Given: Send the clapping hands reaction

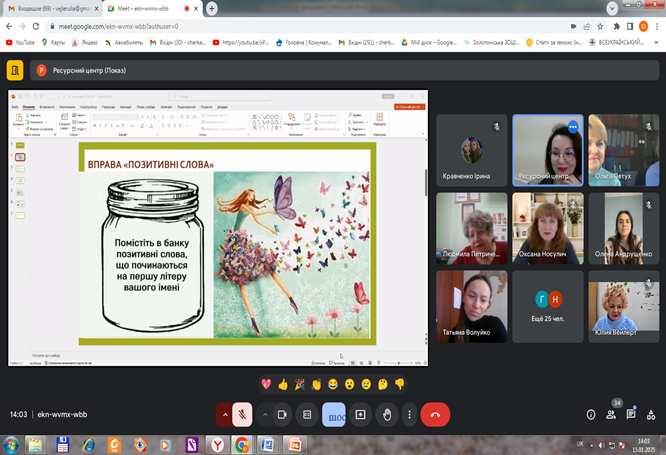Looking at the screenshot, I should point(316,384).
